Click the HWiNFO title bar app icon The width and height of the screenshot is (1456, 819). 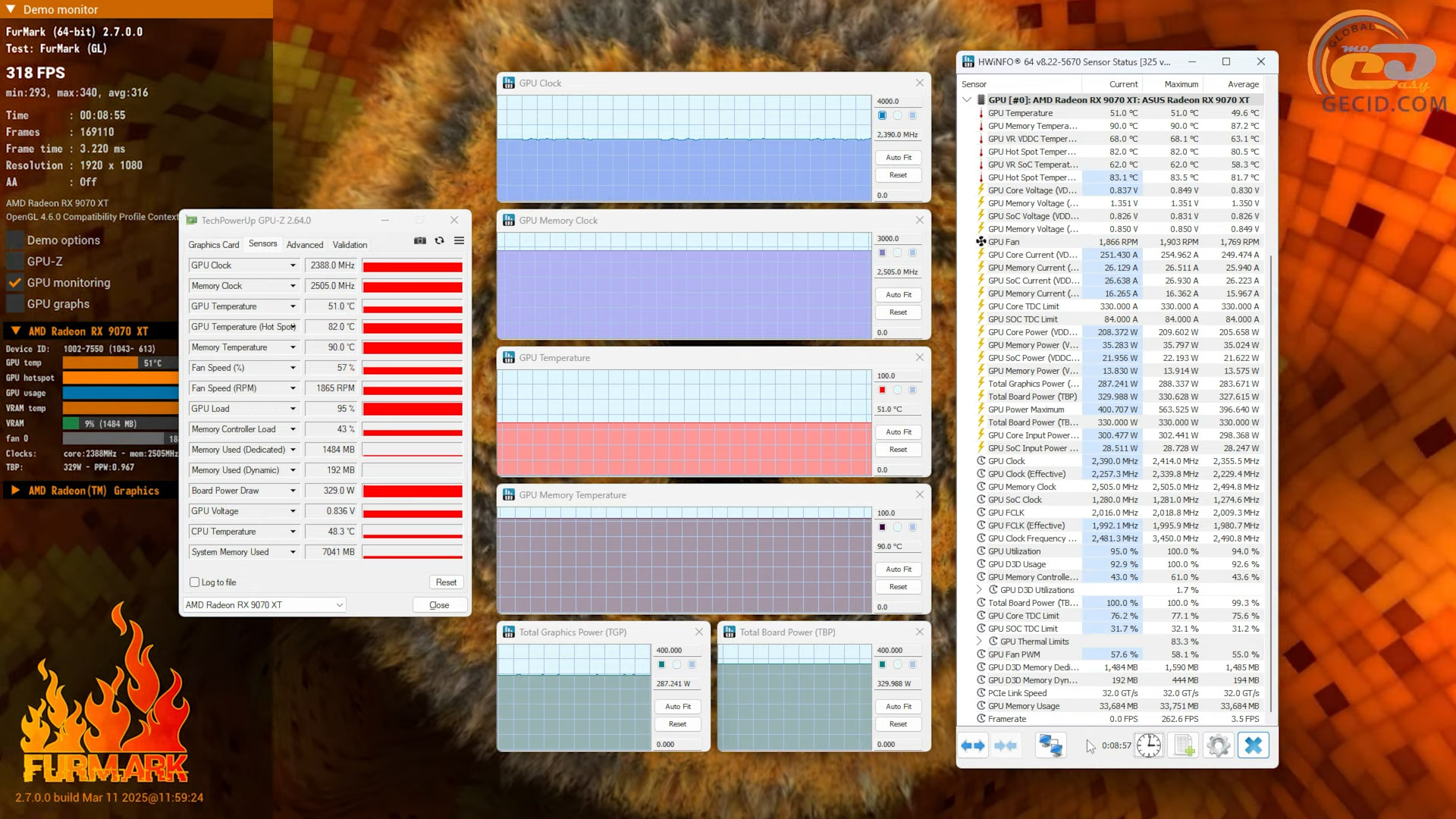(968, 61)
